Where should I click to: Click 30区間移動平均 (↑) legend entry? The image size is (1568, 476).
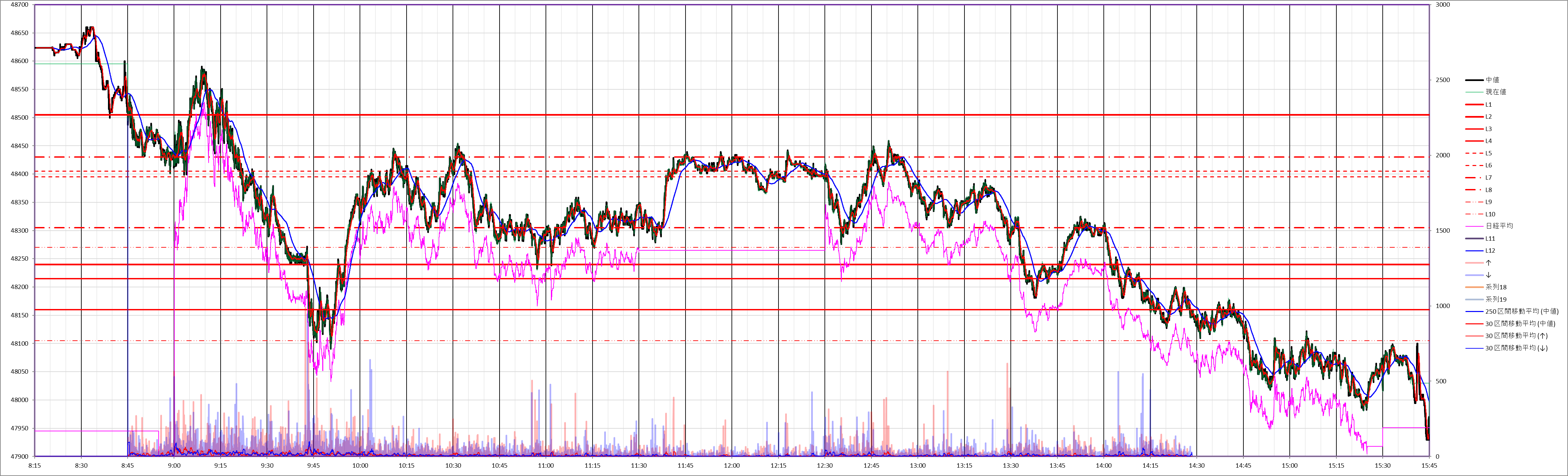pos(1516,336)
